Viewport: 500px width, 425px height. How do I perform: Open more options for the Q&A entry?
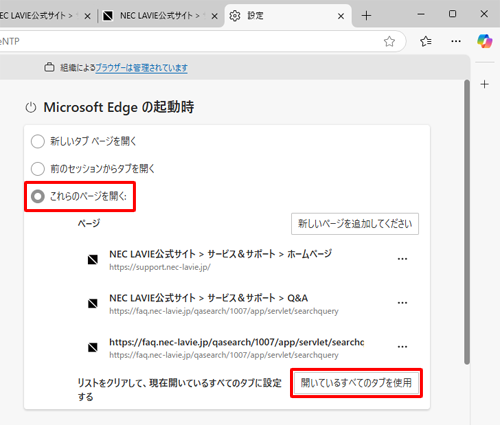click(x=402, y=303)
